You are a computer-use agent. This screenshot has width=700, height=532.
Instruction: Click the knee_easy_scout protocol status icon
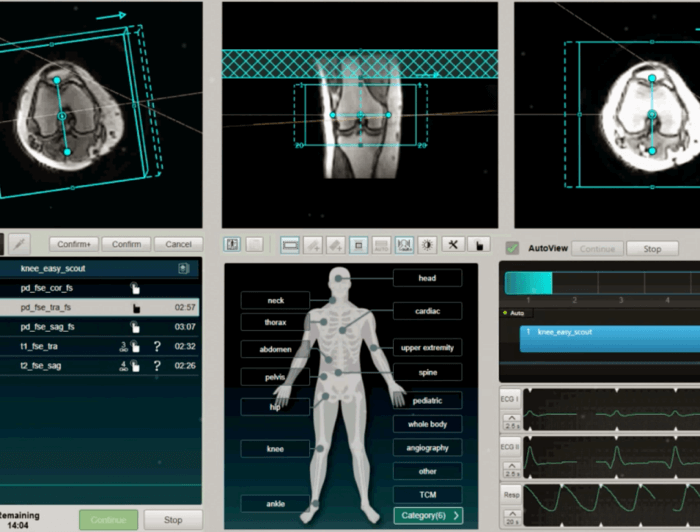pos(183,269)
